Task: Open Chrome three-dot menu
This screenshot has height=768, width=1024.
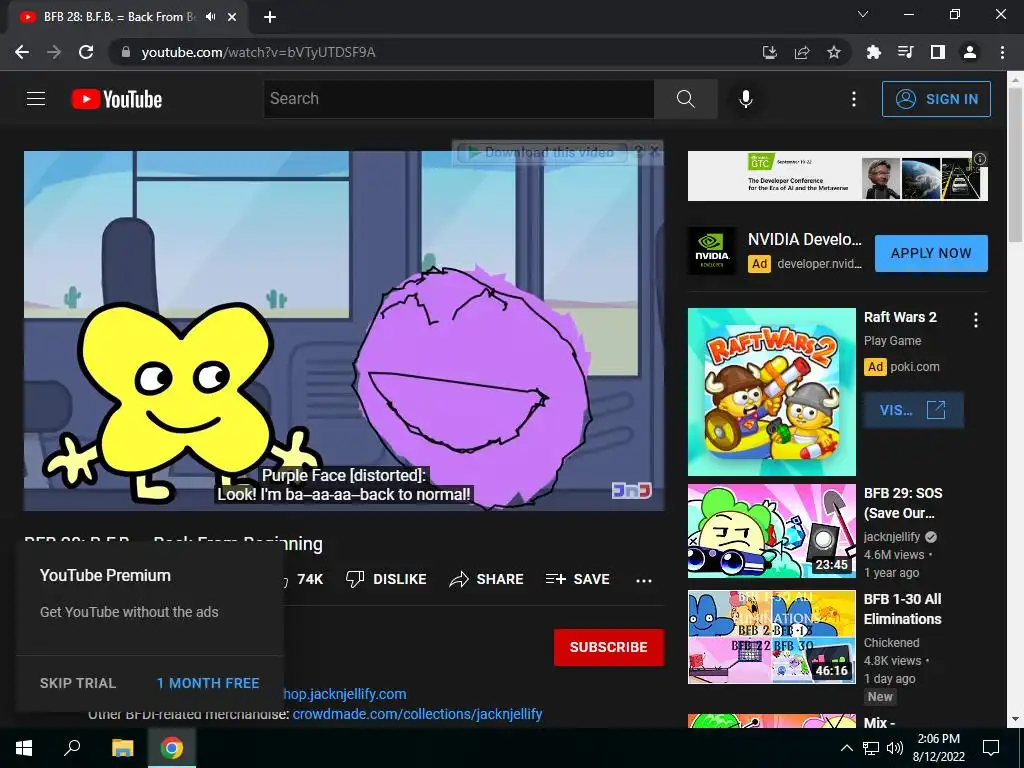Action: (1002, 52)
